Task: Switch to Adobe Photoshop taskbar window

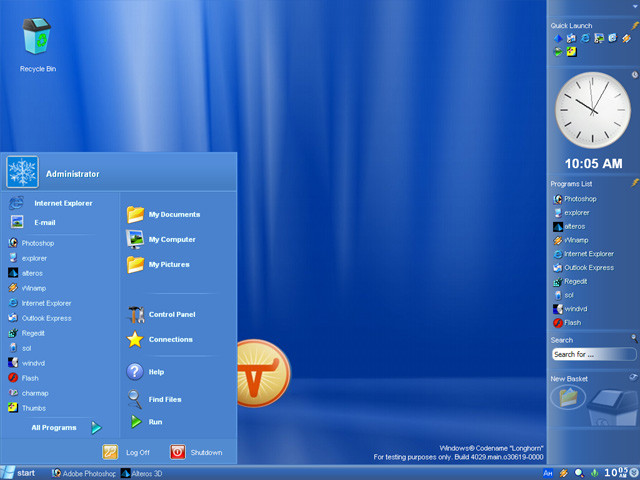Action: click(84, 473)
